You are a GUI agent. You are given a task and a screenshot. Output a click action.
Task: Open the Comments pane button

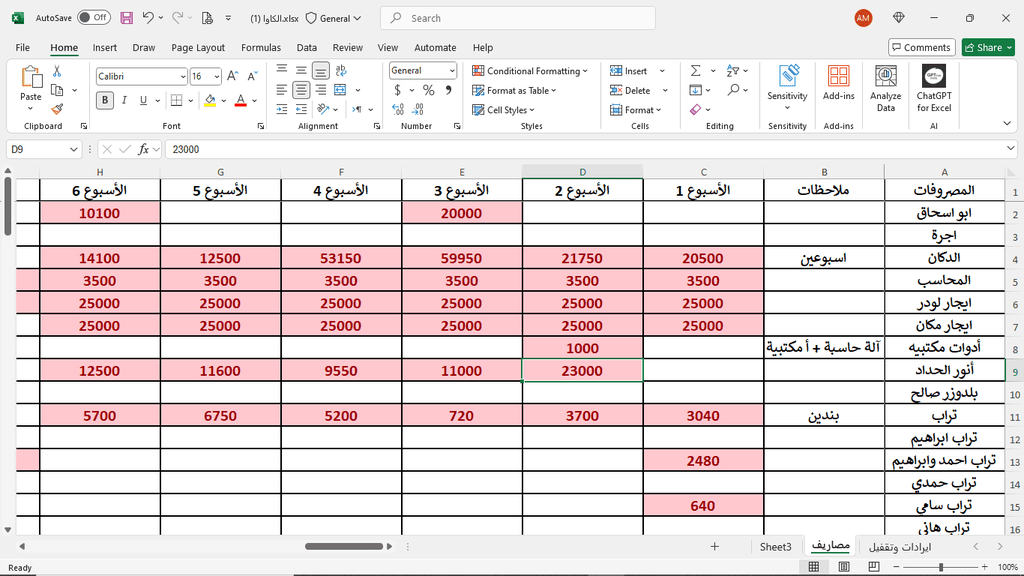(x=921, y=47)
